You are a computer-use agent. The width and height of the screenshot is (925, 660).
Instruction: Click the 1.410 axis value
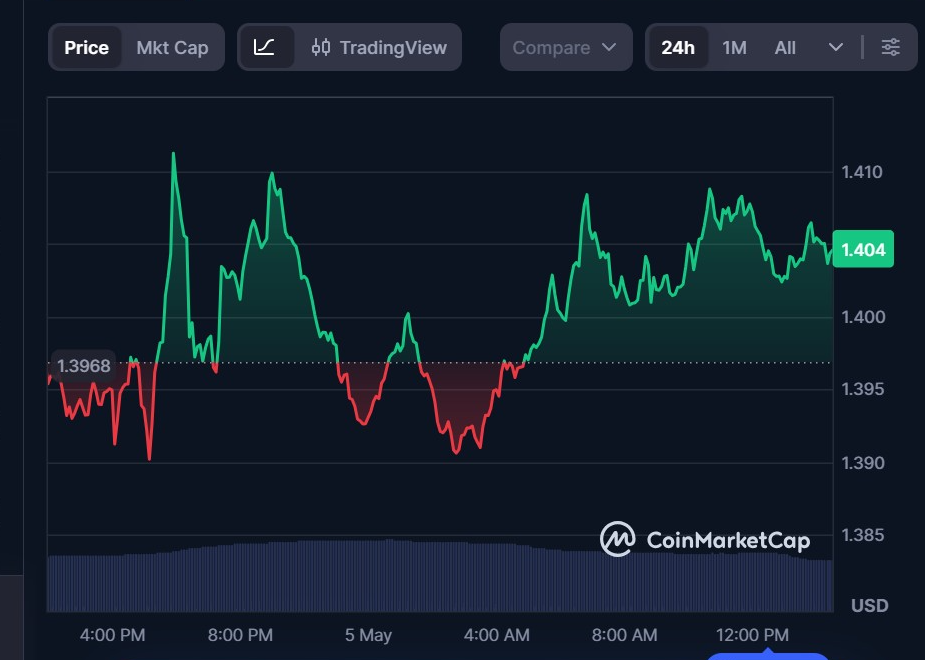[862, 172]
